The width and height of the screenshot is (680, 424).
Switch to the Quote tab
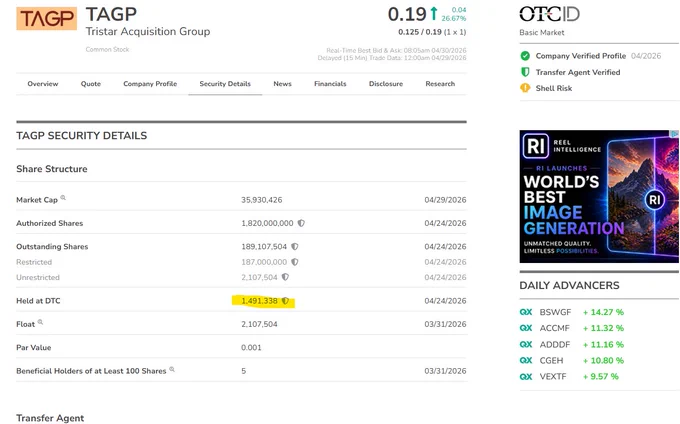[91, 84]
